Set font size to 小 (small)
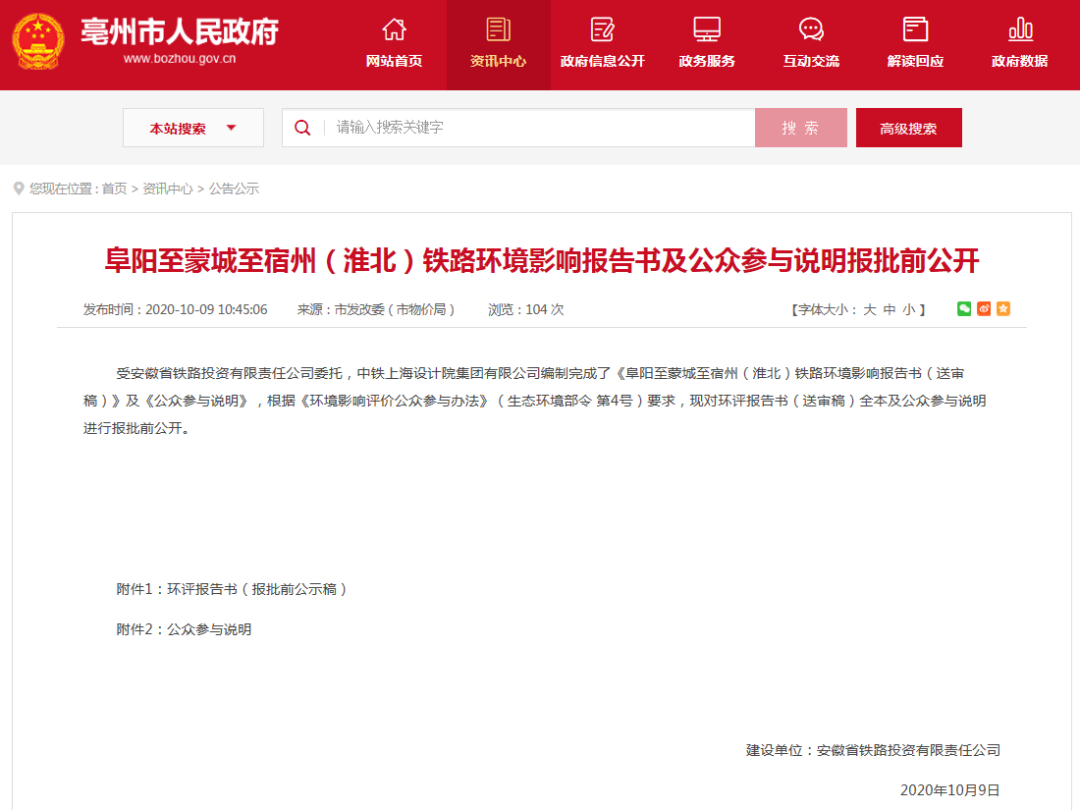The width and height of the screenshot is (1080, 810). point(908,310)
